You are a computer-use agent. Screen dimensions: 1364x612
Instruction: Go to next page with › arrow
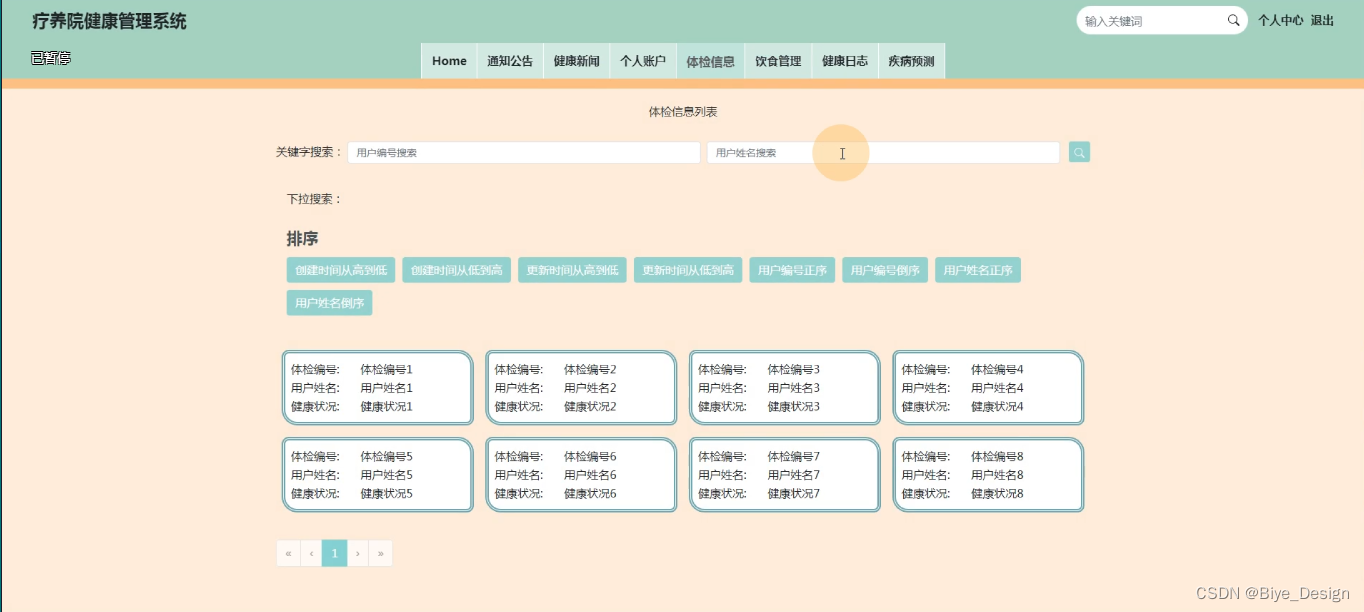[358, 553]
